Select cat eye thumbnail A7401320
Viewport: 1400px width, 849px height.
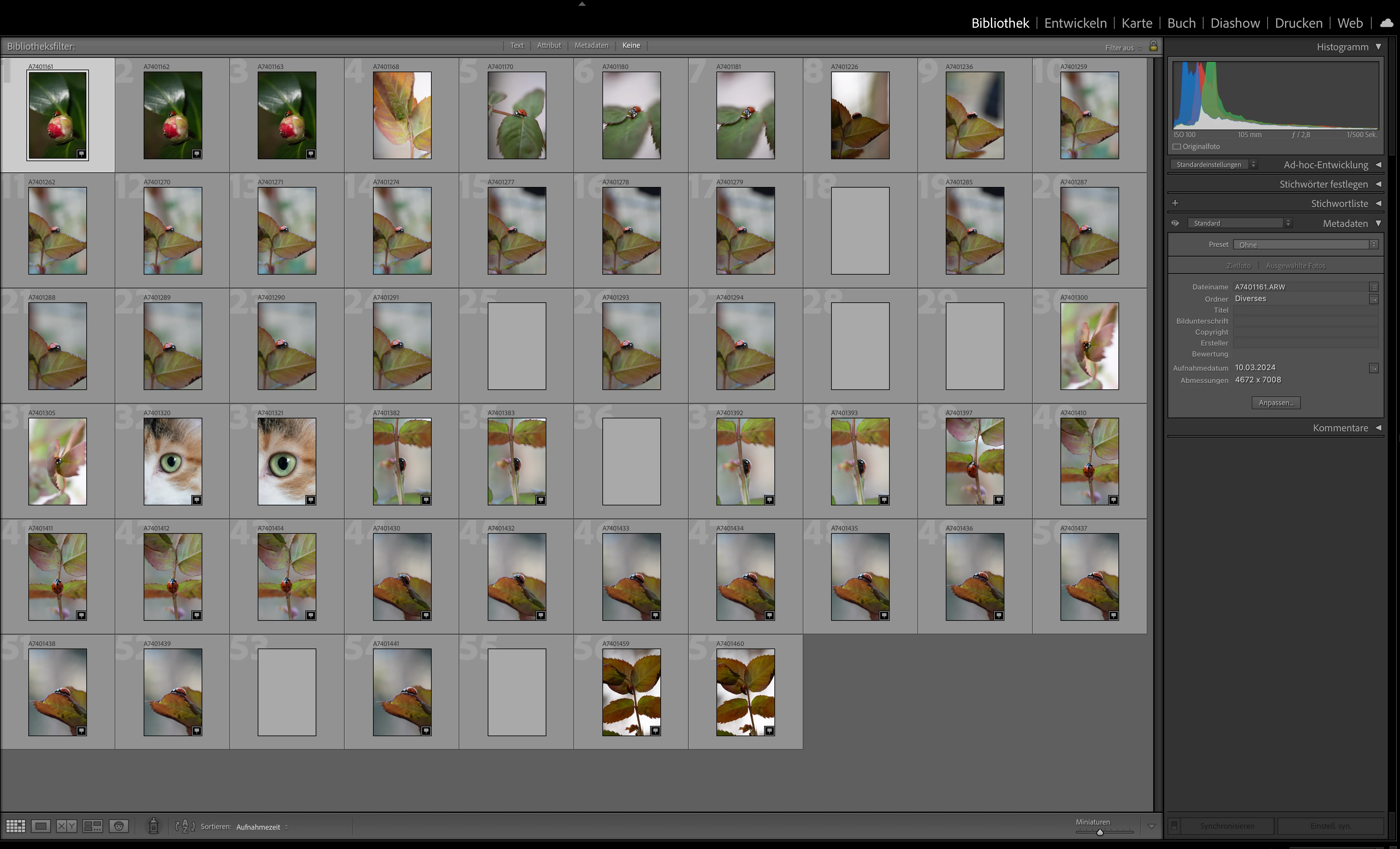(x=173, y=462)
